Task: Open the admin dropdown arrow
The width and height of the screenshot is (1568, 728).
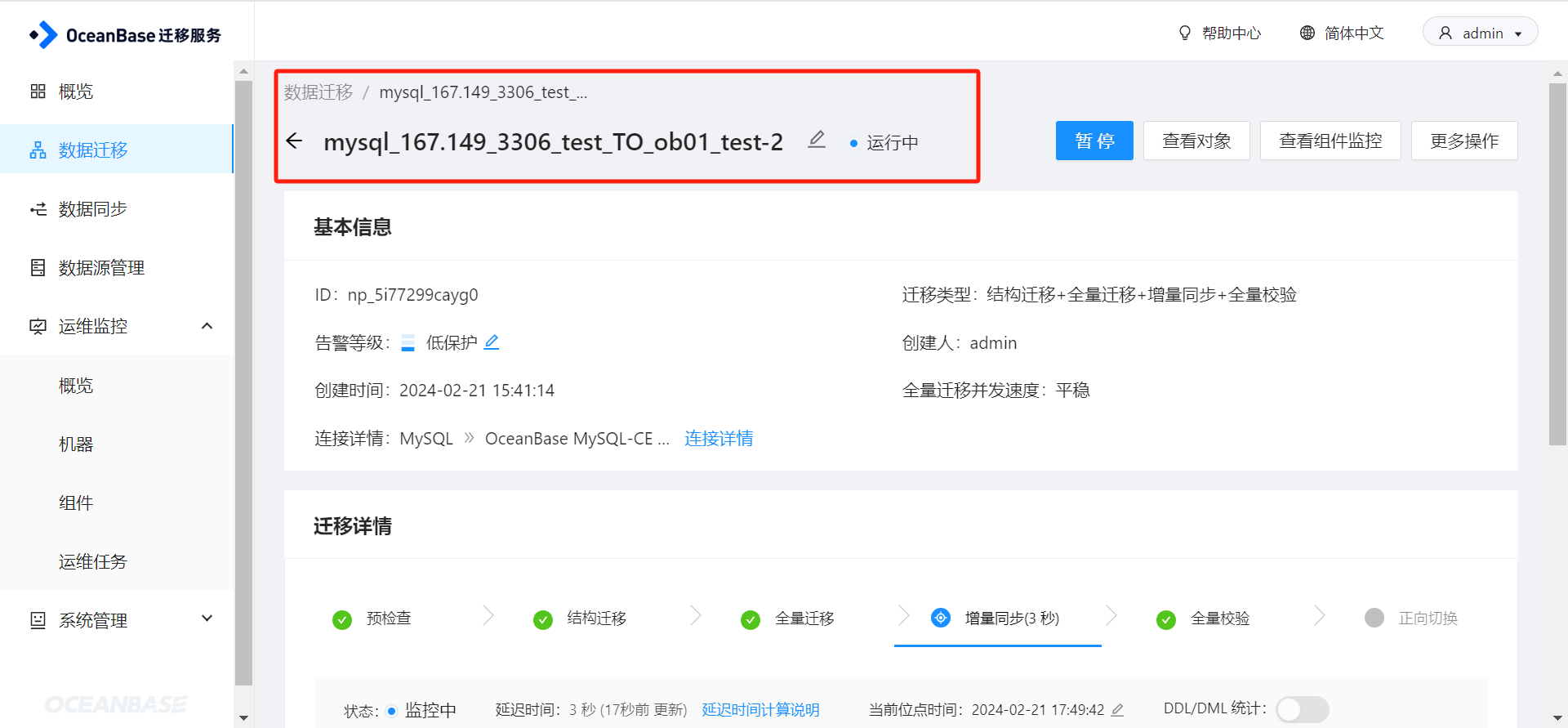Action: [1518, 34]
